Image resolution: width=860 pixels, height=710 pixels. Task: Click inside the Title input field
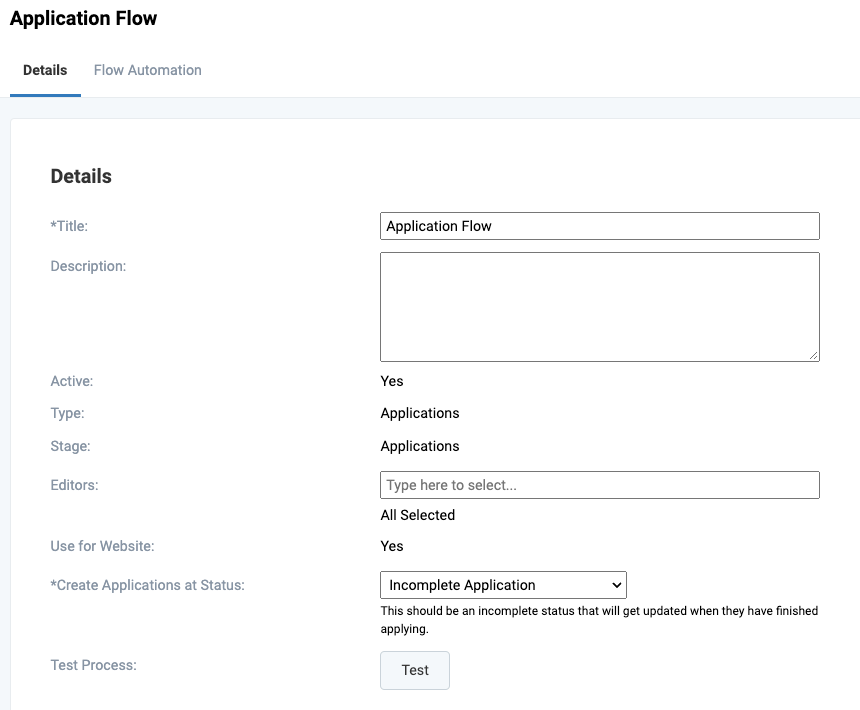click(x=599, y=226)
